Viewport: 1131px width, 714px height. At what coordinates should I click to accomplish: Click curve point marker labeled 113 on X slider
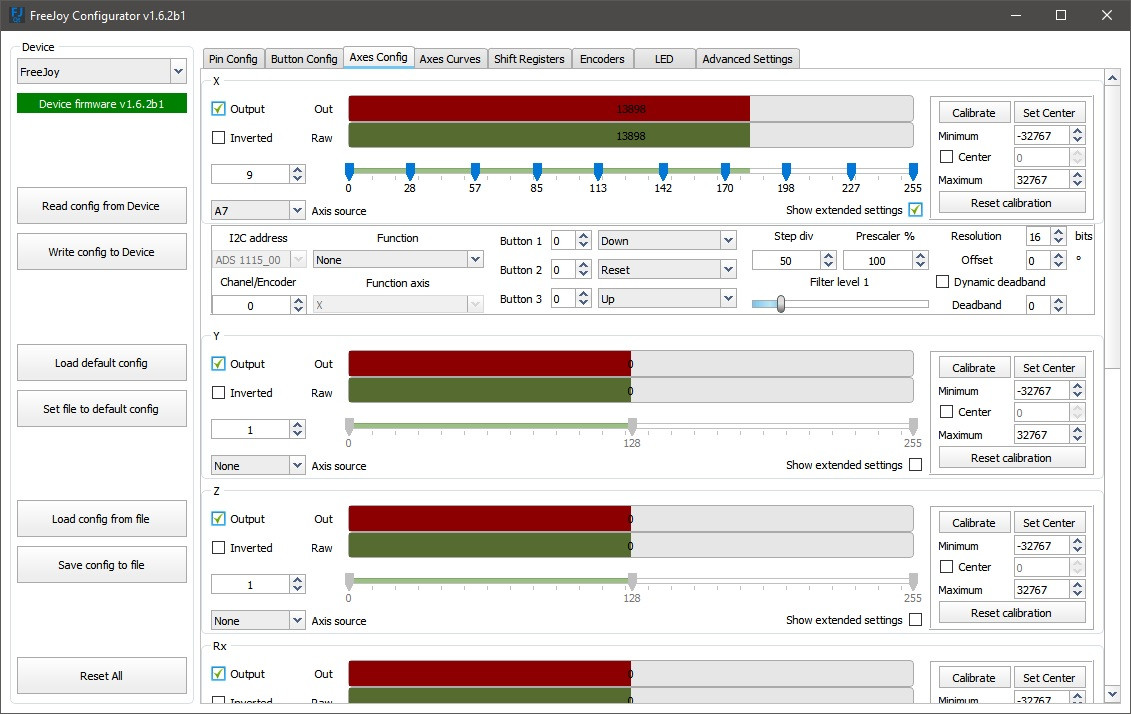(x=598, y=171)
